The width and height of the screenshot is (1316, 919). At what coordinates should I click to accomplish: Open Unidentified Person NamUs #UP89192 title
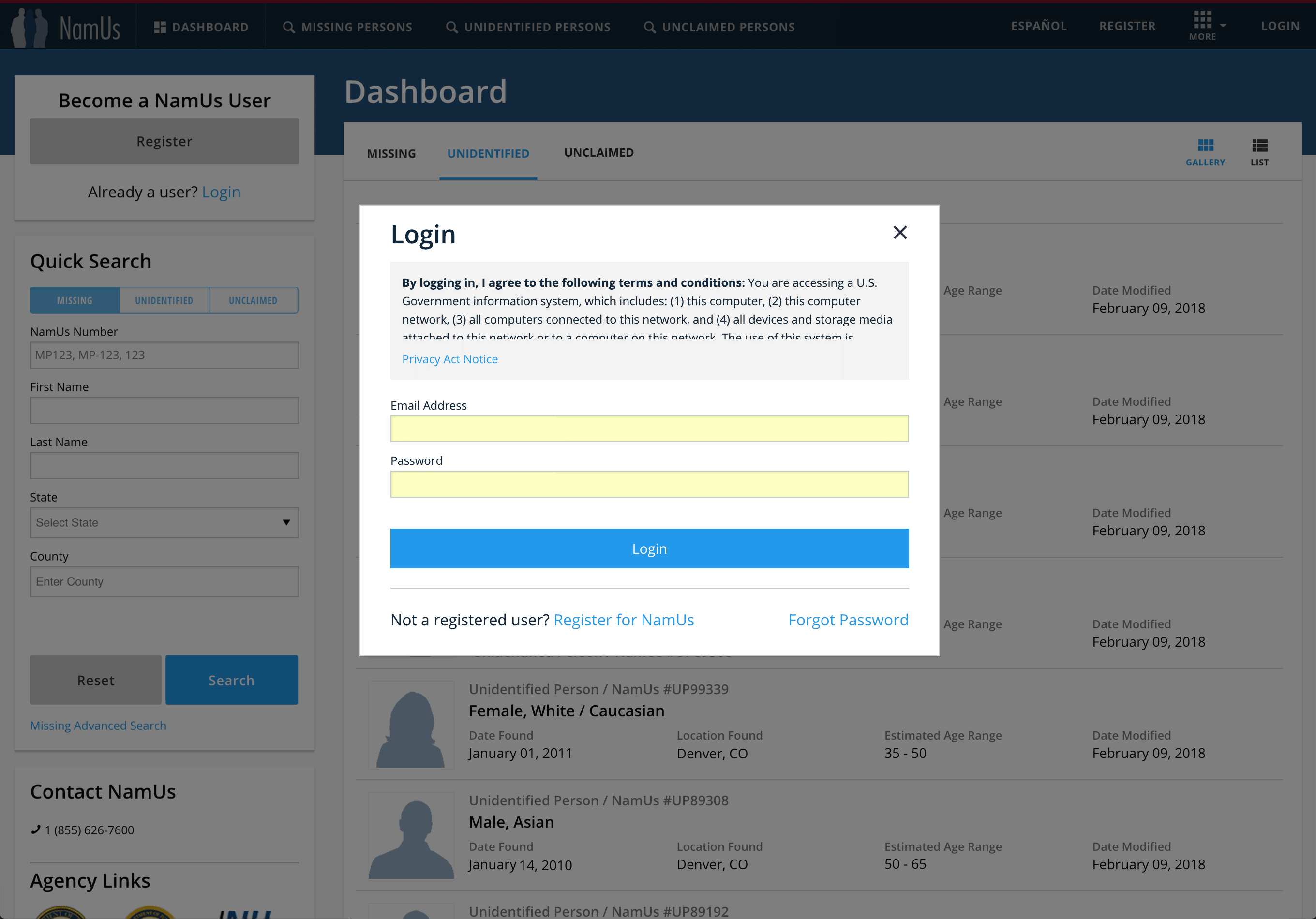coord(599,911)
